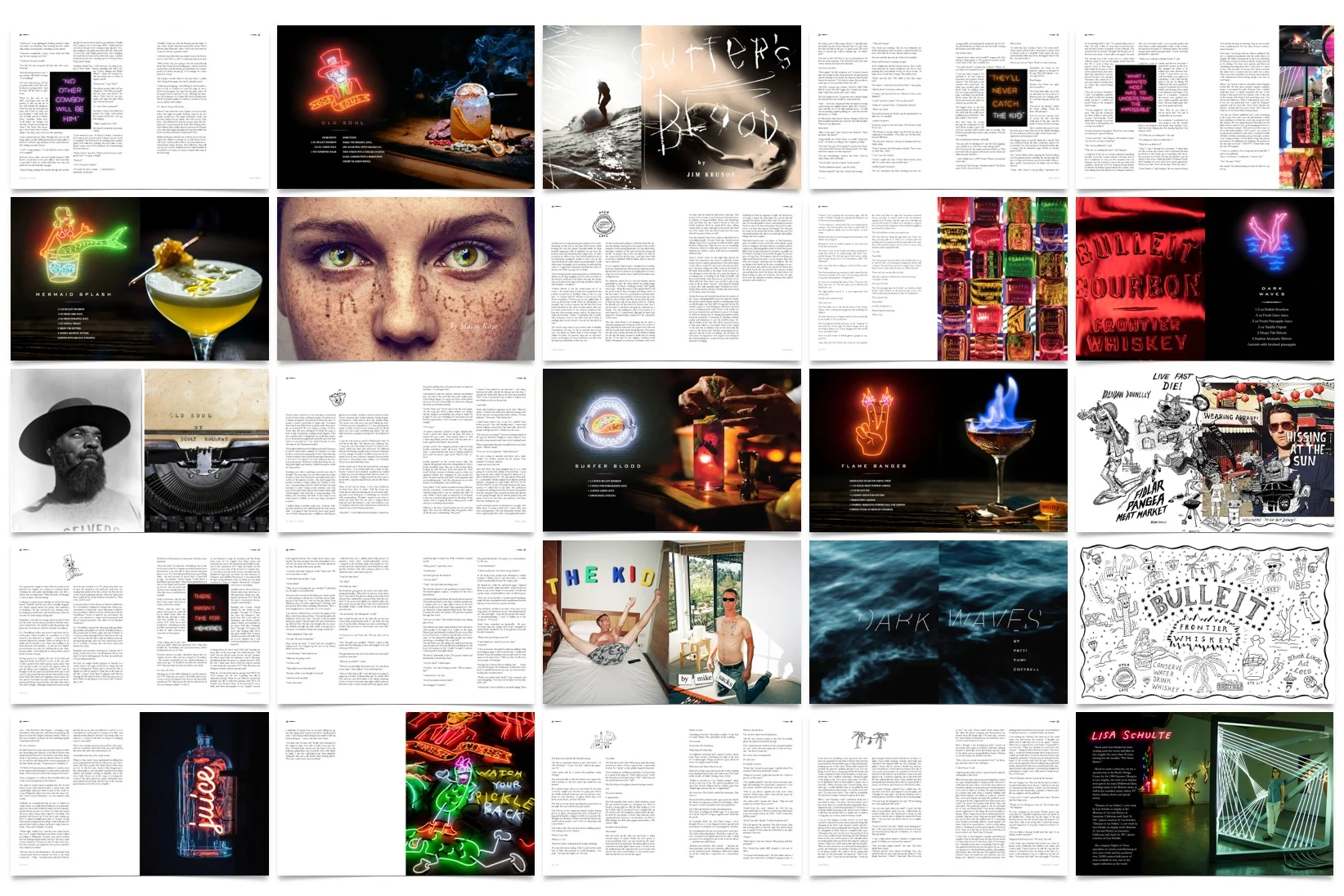Select spread with "They'll never catch the kid" neon
Viewport: 1344px width, 896px height.
click(939, 107)
